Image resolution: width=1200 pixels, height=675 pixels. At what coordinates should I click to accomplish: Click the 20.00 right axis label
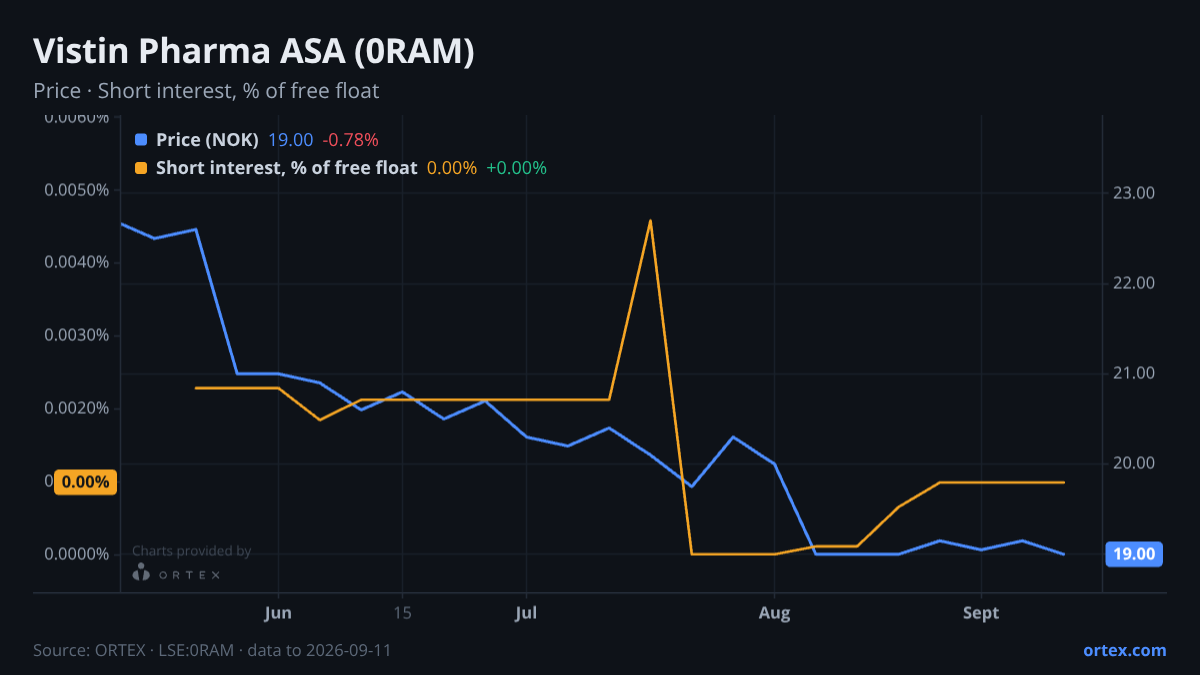1135,463
